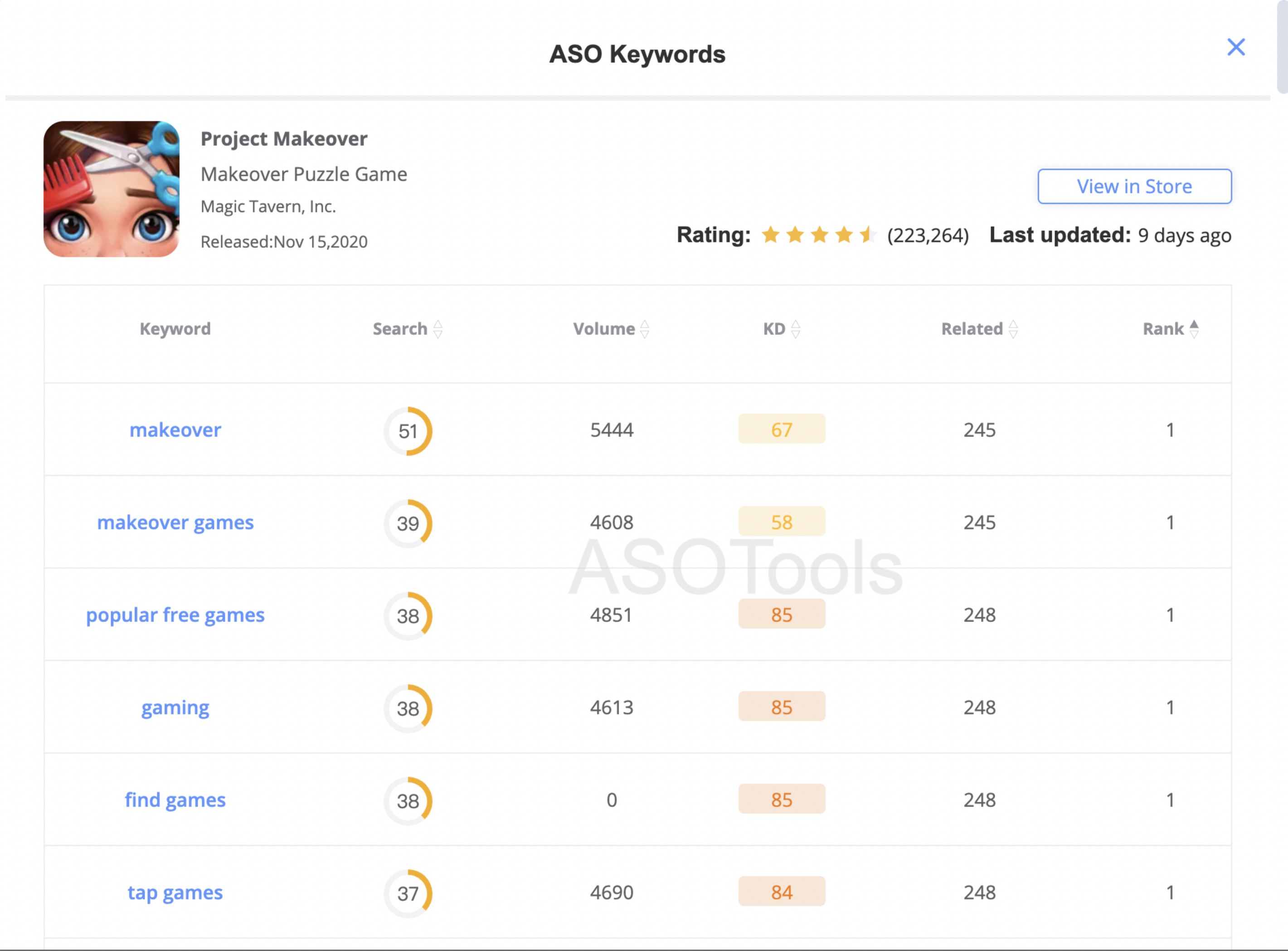
Task: Click the KD 84 orange badge
Action: 781,892
